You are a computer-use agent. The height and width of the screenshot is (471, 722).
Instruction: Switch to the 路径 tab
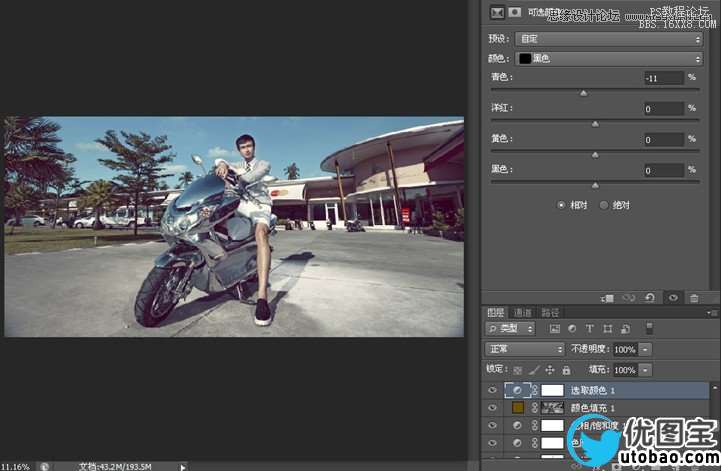click(x=550, y=313)
